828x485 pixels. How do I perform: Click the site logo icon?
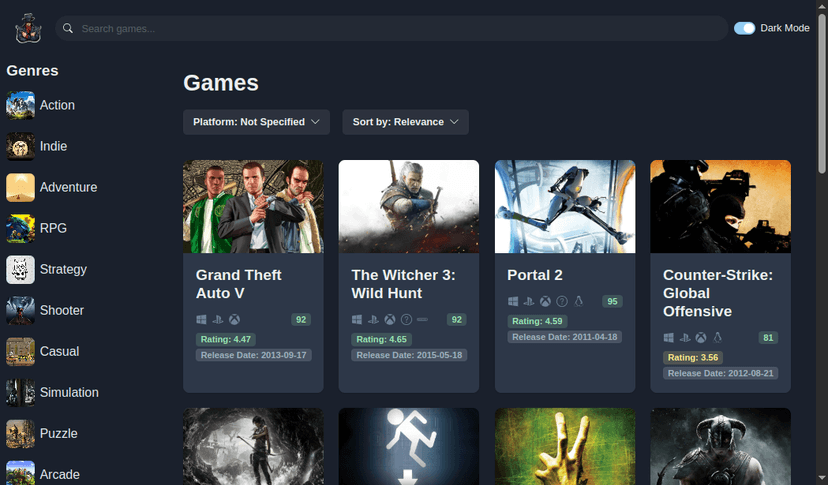[x=28, y=28]
